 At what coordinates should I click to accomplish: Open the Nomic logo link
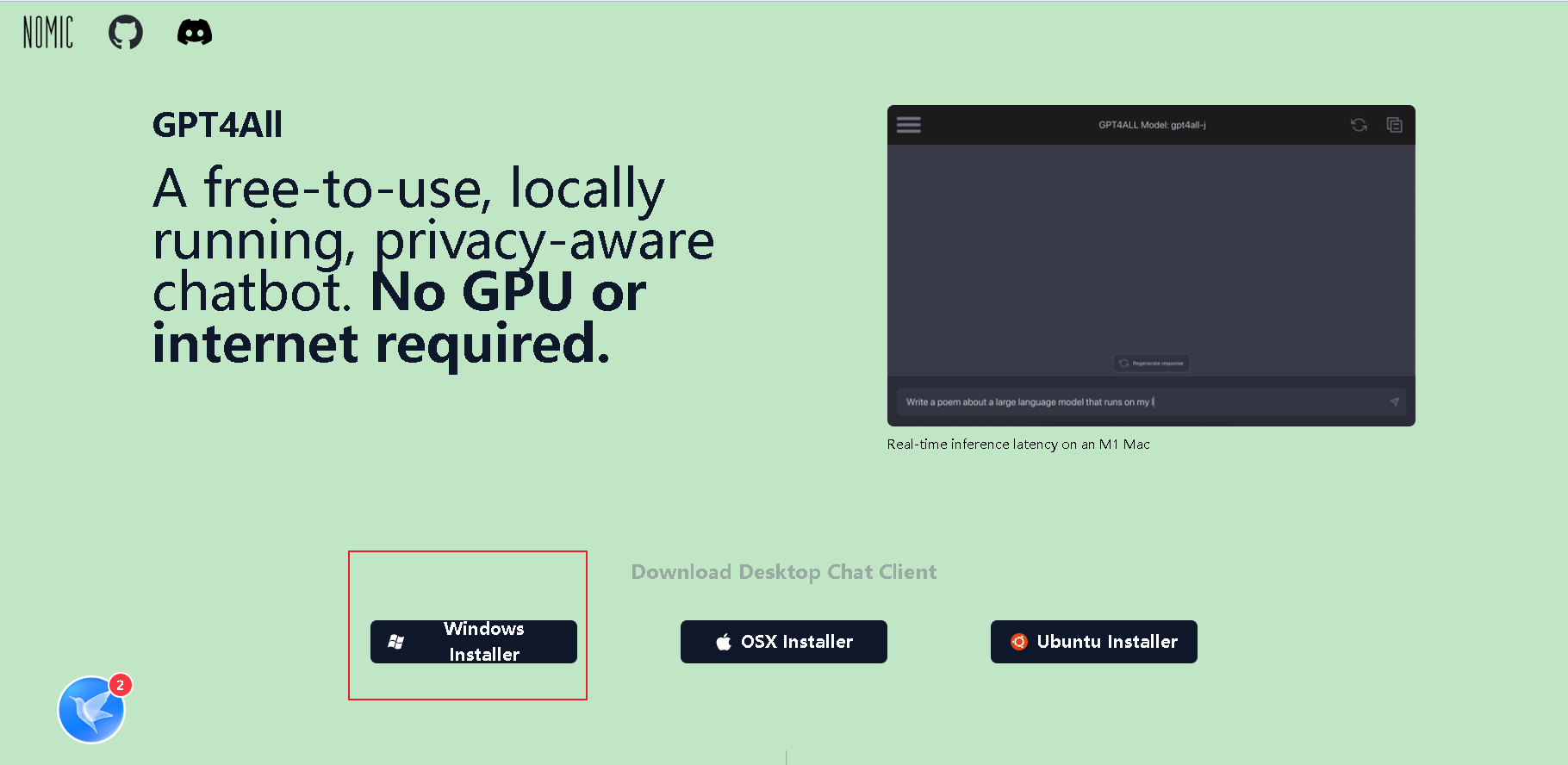tap(48, 33)
